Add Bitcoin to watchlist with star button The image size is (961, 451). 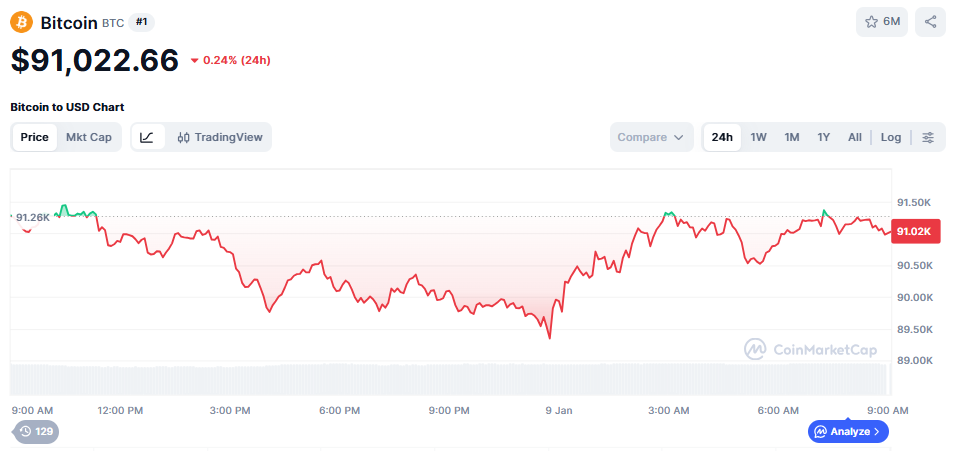[881, 22]
